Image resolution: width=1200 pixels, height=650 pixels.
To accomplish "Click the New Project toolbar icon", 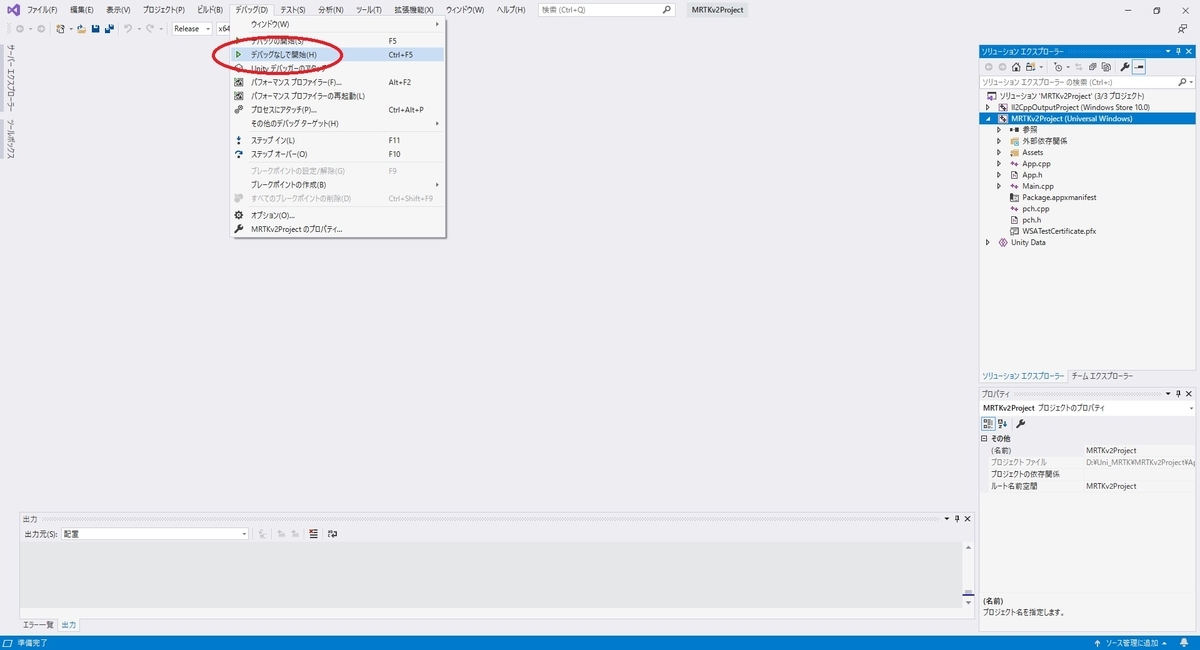I will click(62, 29).
